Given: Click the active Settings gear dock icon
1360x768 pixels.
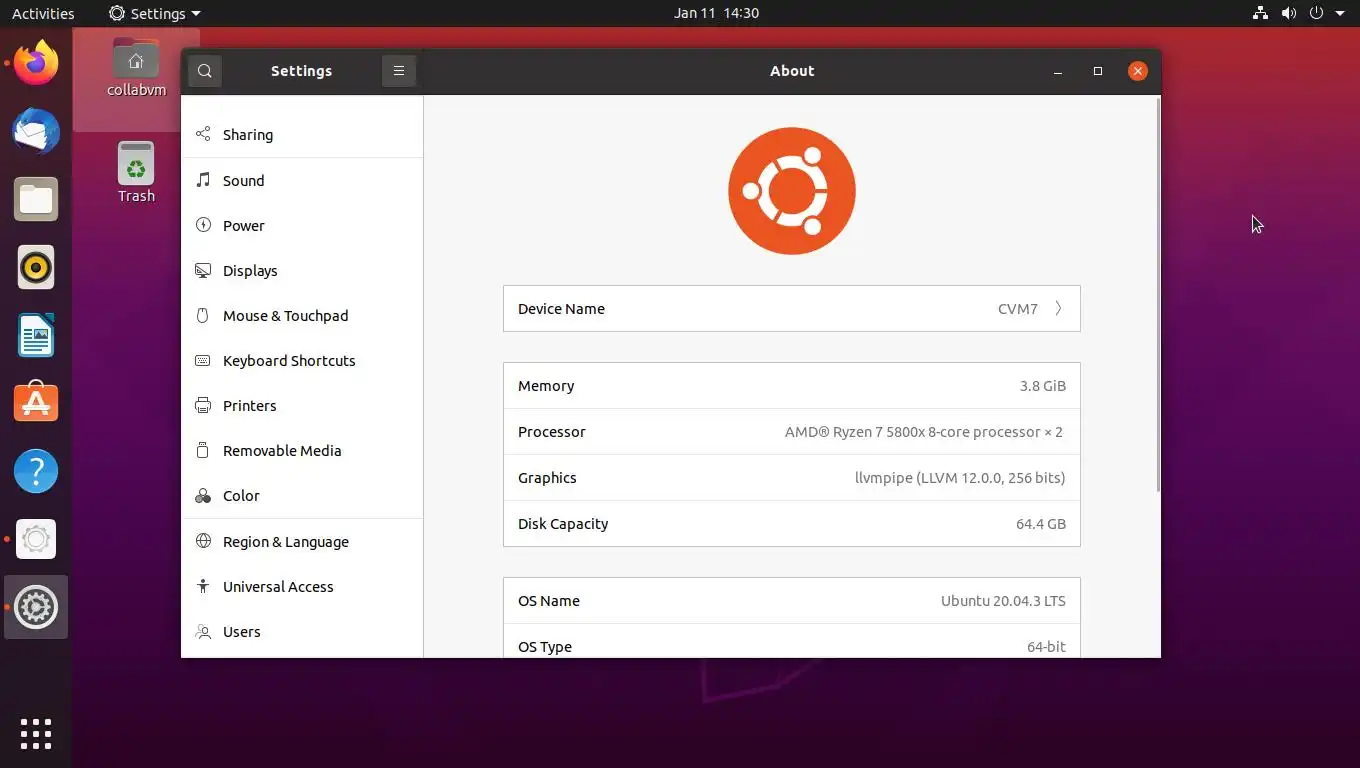Looking at the screenshot, I should pos(36,607).
